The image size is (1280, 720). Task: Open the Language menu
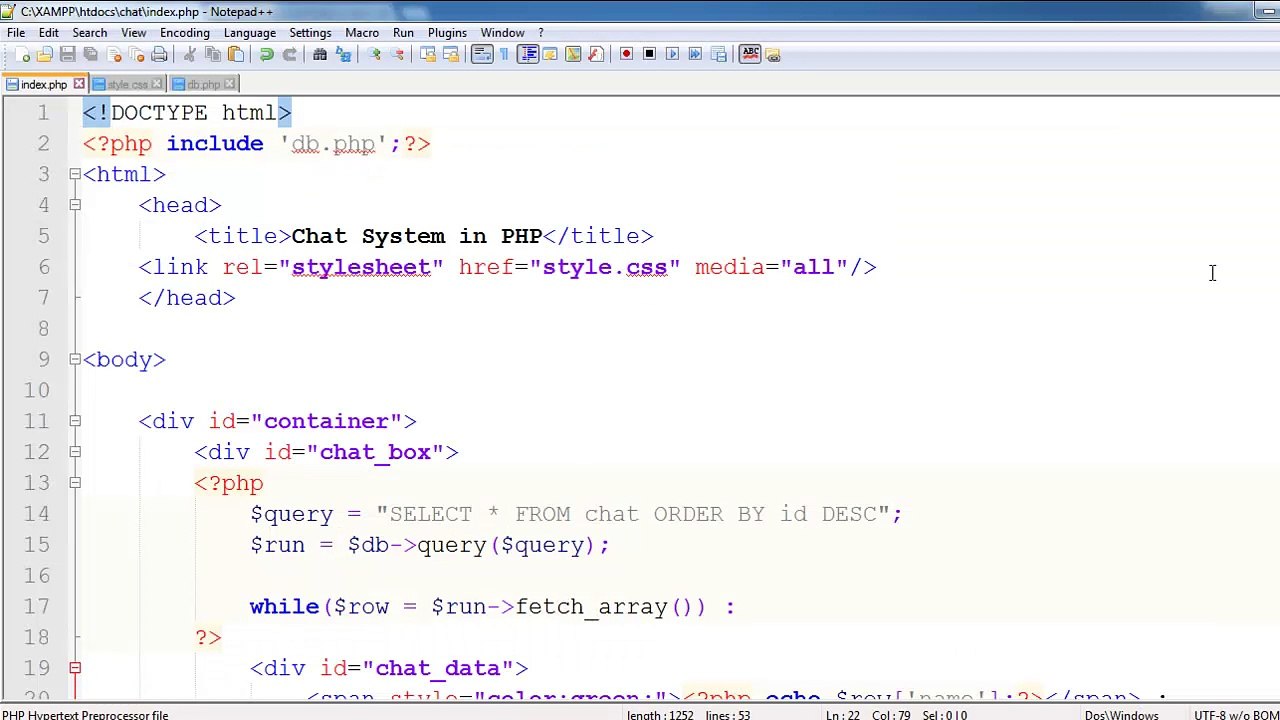point(249,33)
